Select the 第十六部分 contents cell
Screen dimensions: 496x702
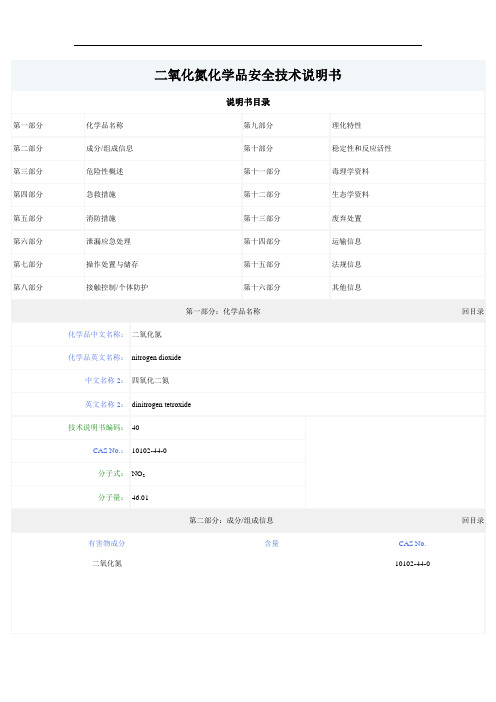[262, 287]
